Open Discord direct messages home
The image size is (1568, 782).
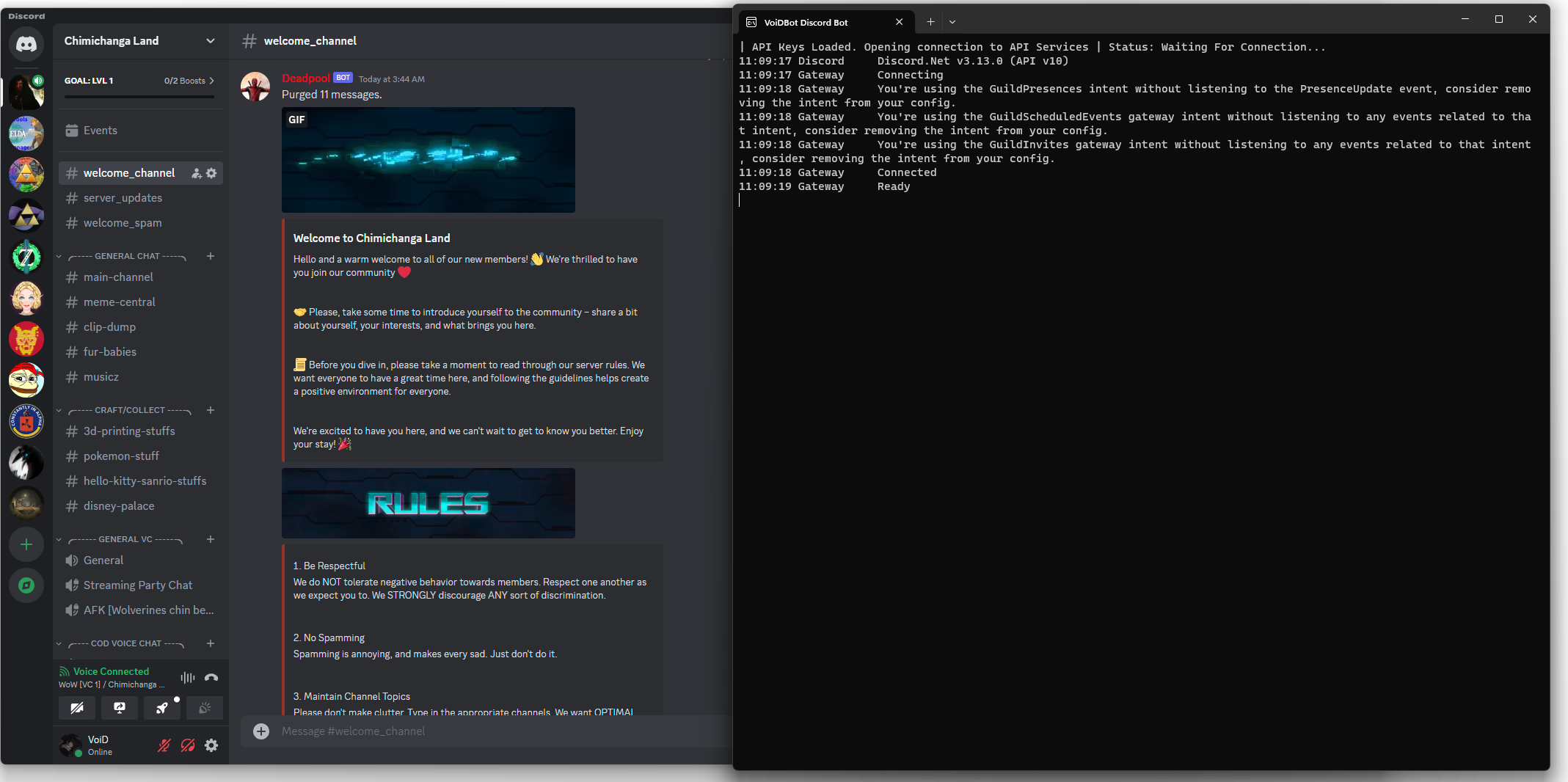click(x=26, y=44)
